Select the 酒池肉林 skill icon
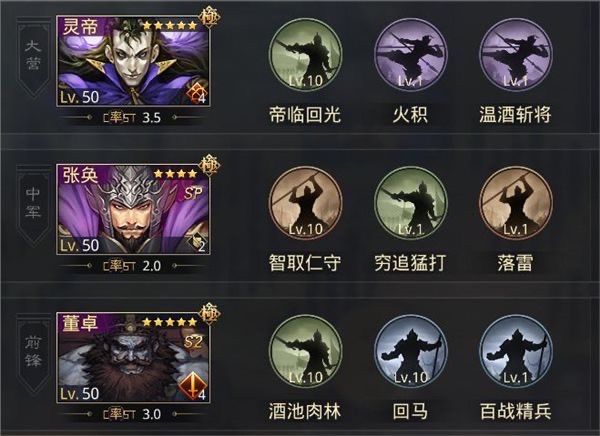This screenshot has width=600, height=436. pos(305,351)
